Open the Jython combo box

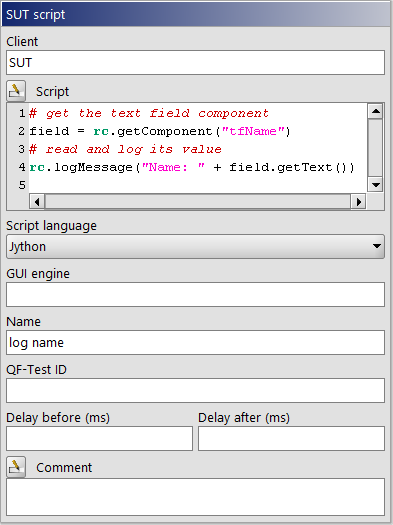[x=195, y=246]
